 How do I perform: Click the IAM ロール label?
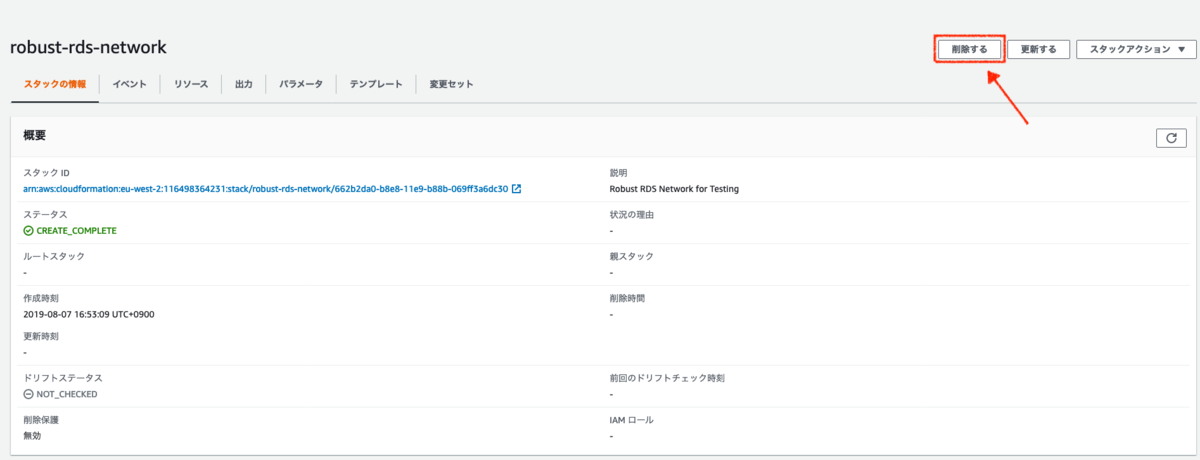pos(631,420)
